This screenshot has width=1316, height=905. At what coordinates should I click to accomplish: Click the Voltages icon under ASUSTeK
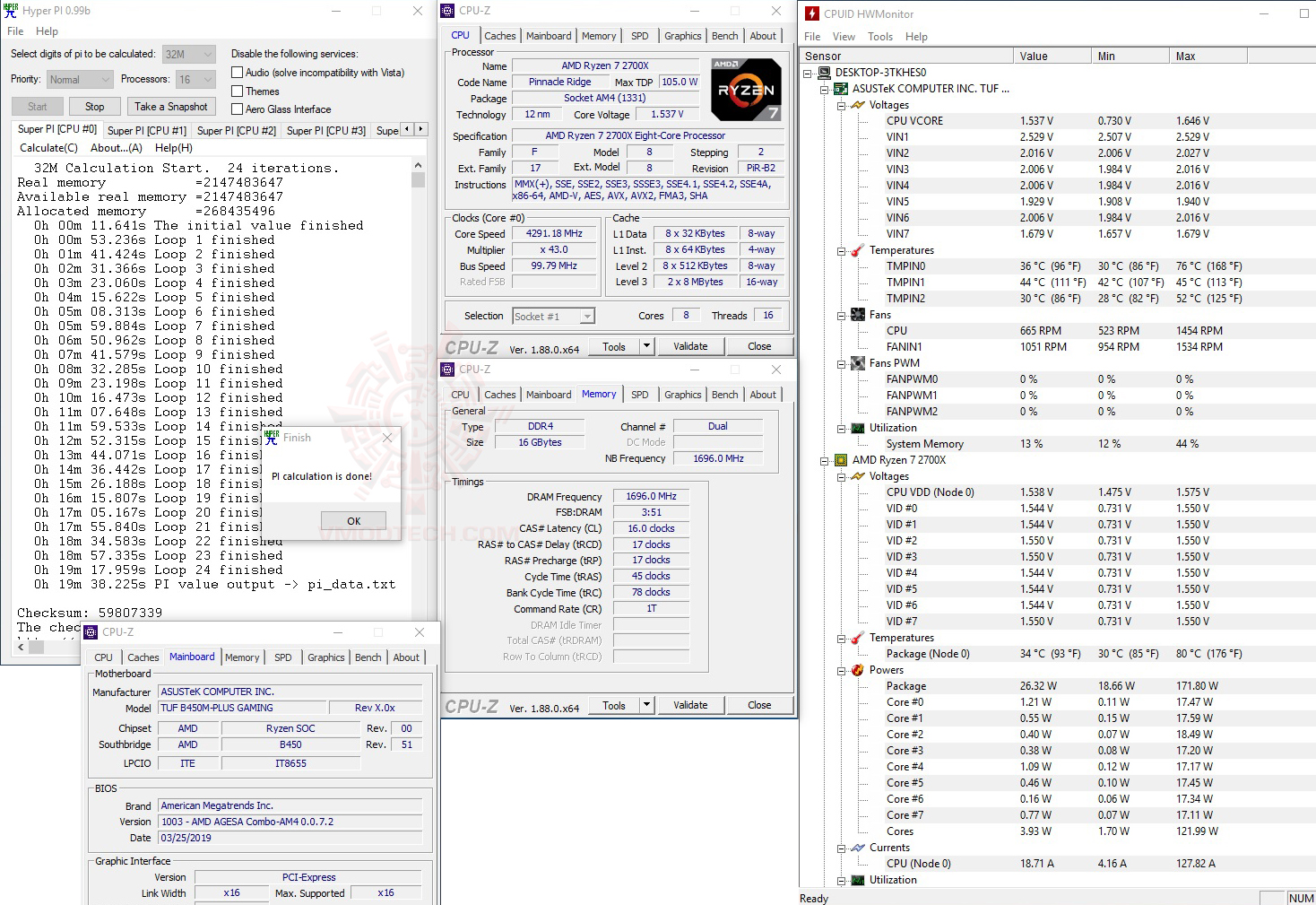point(858,105)
